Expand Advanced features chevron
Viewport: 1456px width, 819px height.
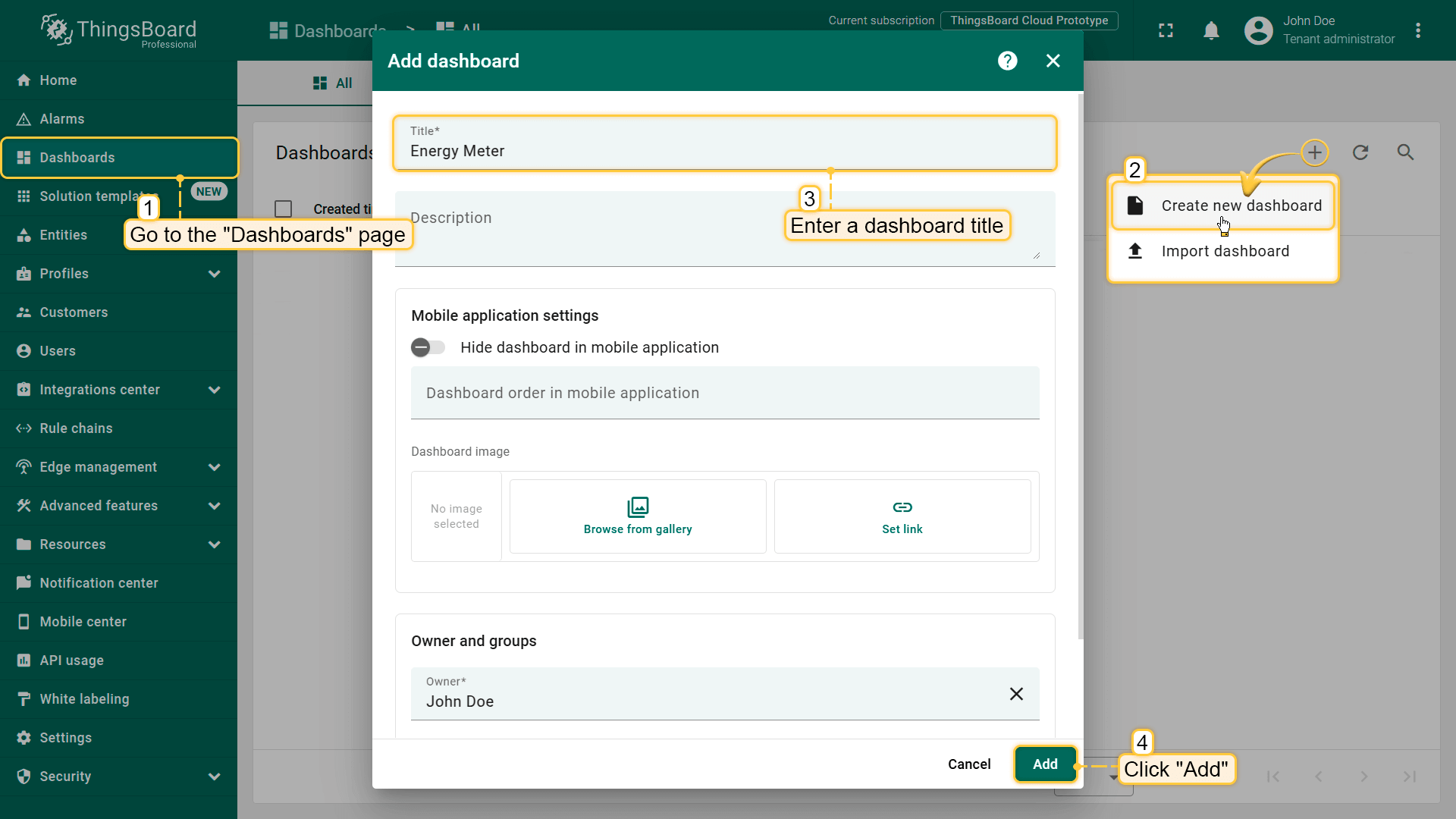[215, 506]
